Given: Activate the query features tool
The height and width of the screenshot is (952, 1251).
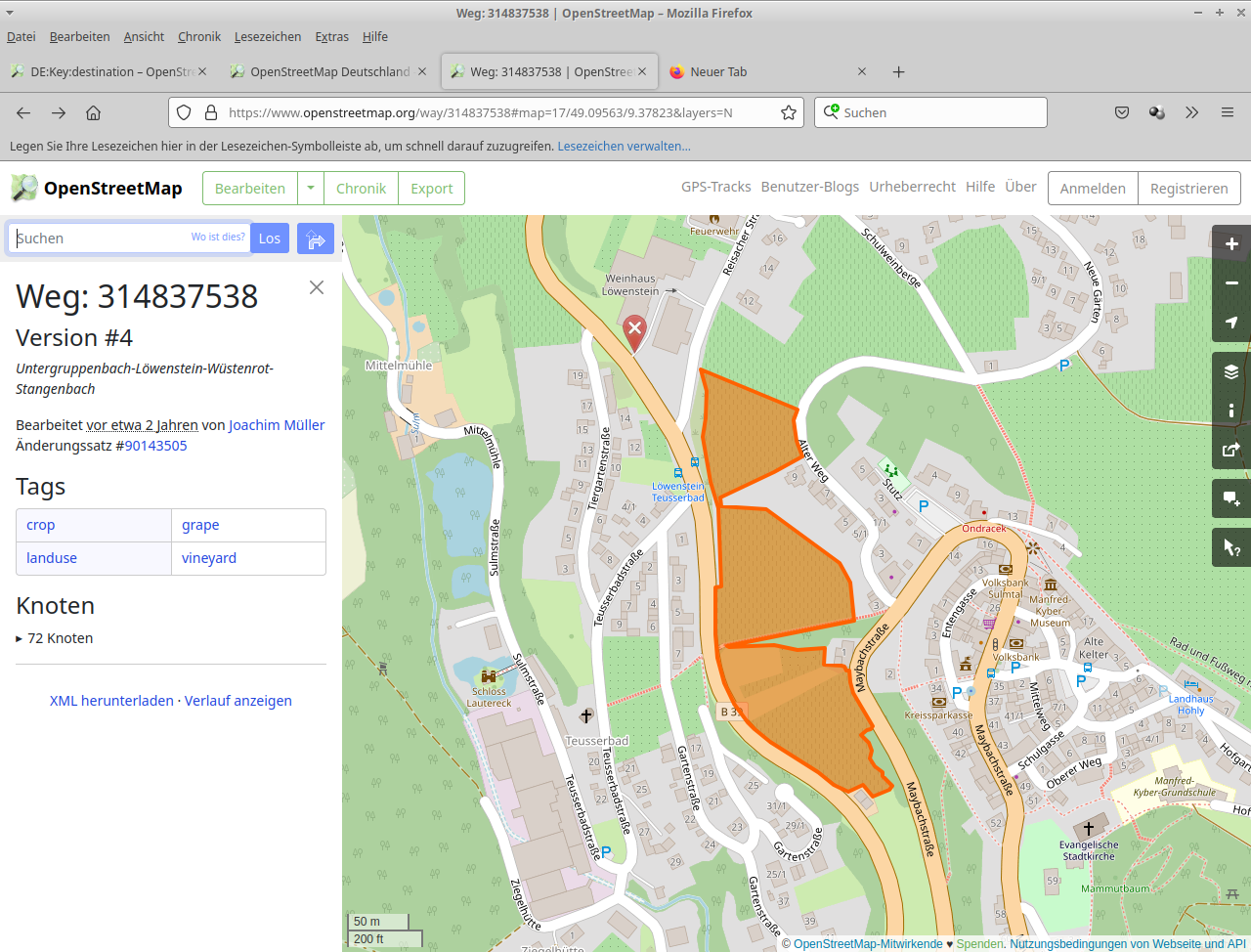Looking at the screenshot, I should pos(1231,547).
